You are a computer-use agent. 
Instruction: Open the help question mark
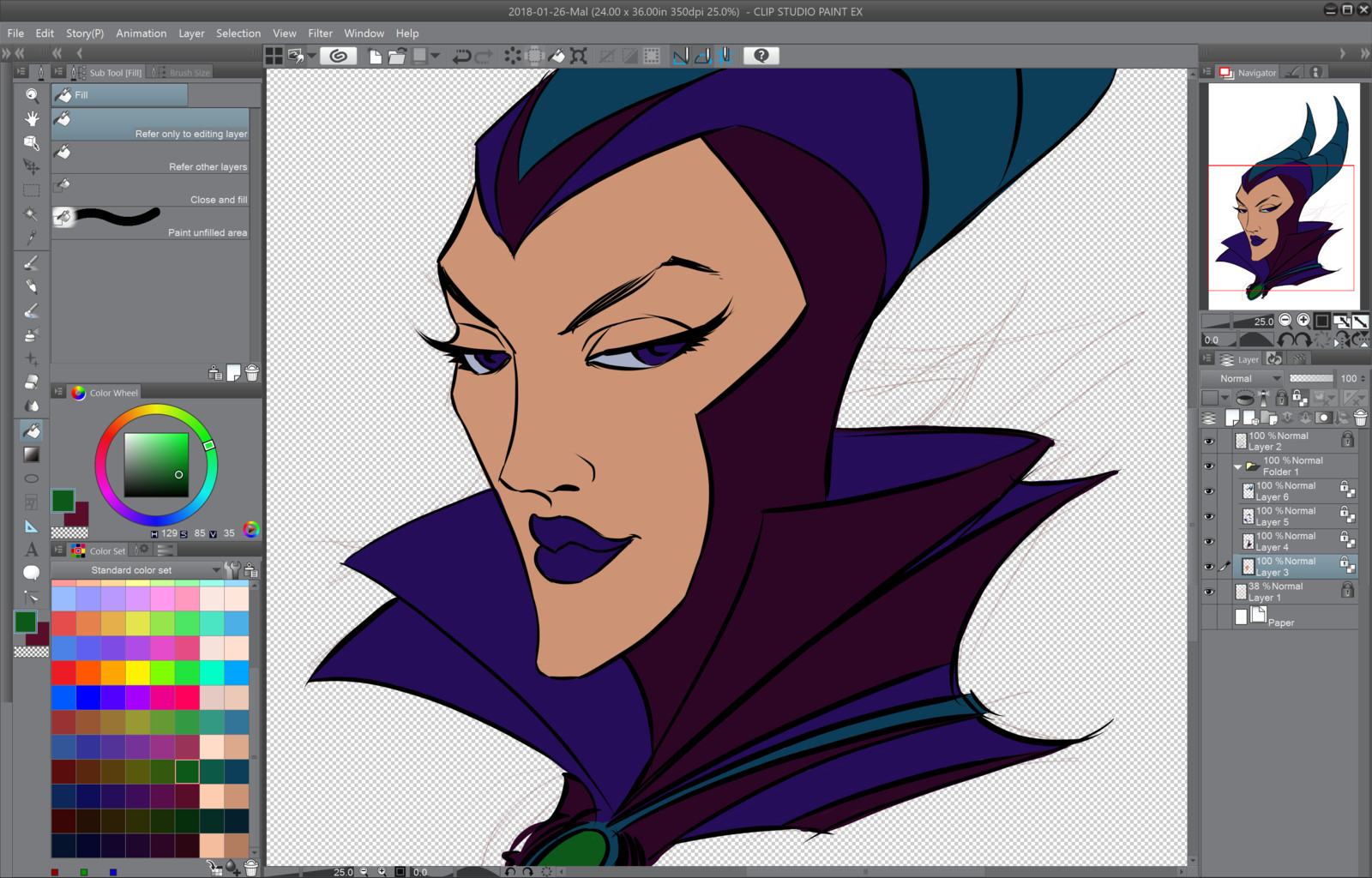click(761, 56)
